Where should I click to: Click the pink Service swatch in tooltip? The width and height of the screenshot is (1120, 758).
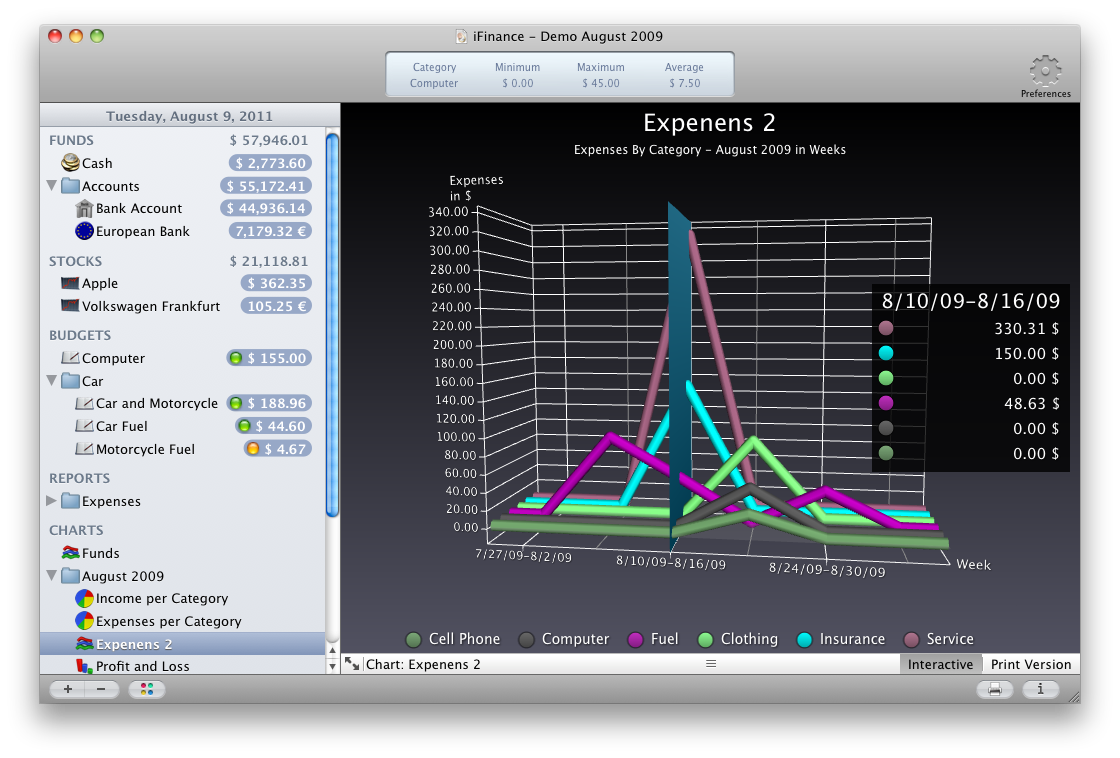point(886,328)
